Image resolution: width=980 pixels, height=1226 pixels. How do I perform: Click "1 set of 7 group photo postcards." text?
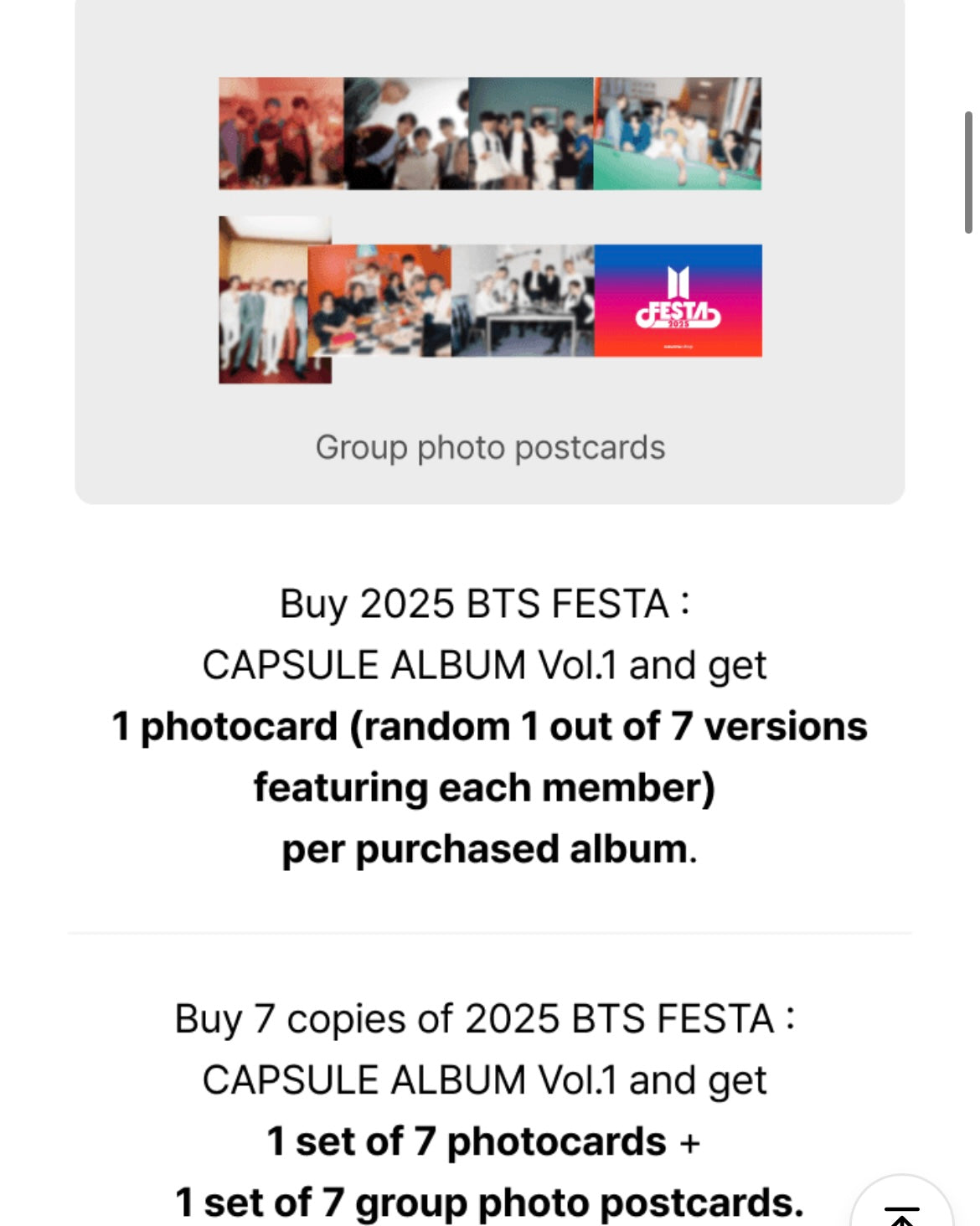[x=489, y=1203]
